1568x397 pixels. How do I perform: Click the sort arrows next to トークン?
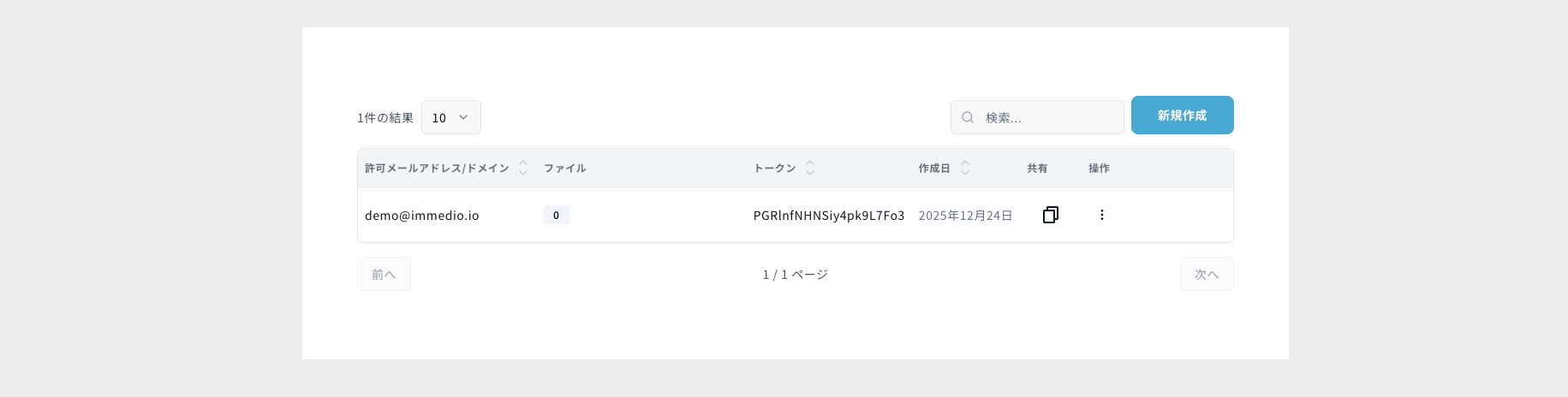tap(810, 168)
